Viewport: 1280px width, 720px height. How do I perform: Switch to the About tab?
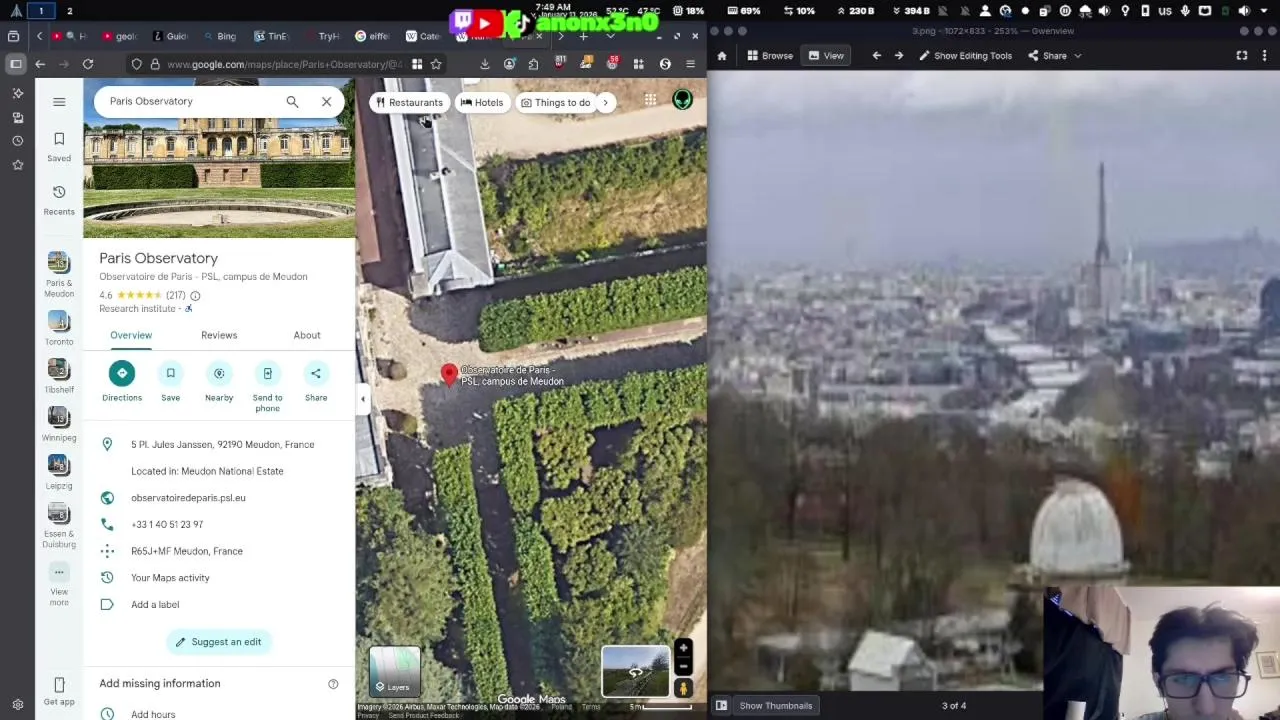click(x=307, y=335)
